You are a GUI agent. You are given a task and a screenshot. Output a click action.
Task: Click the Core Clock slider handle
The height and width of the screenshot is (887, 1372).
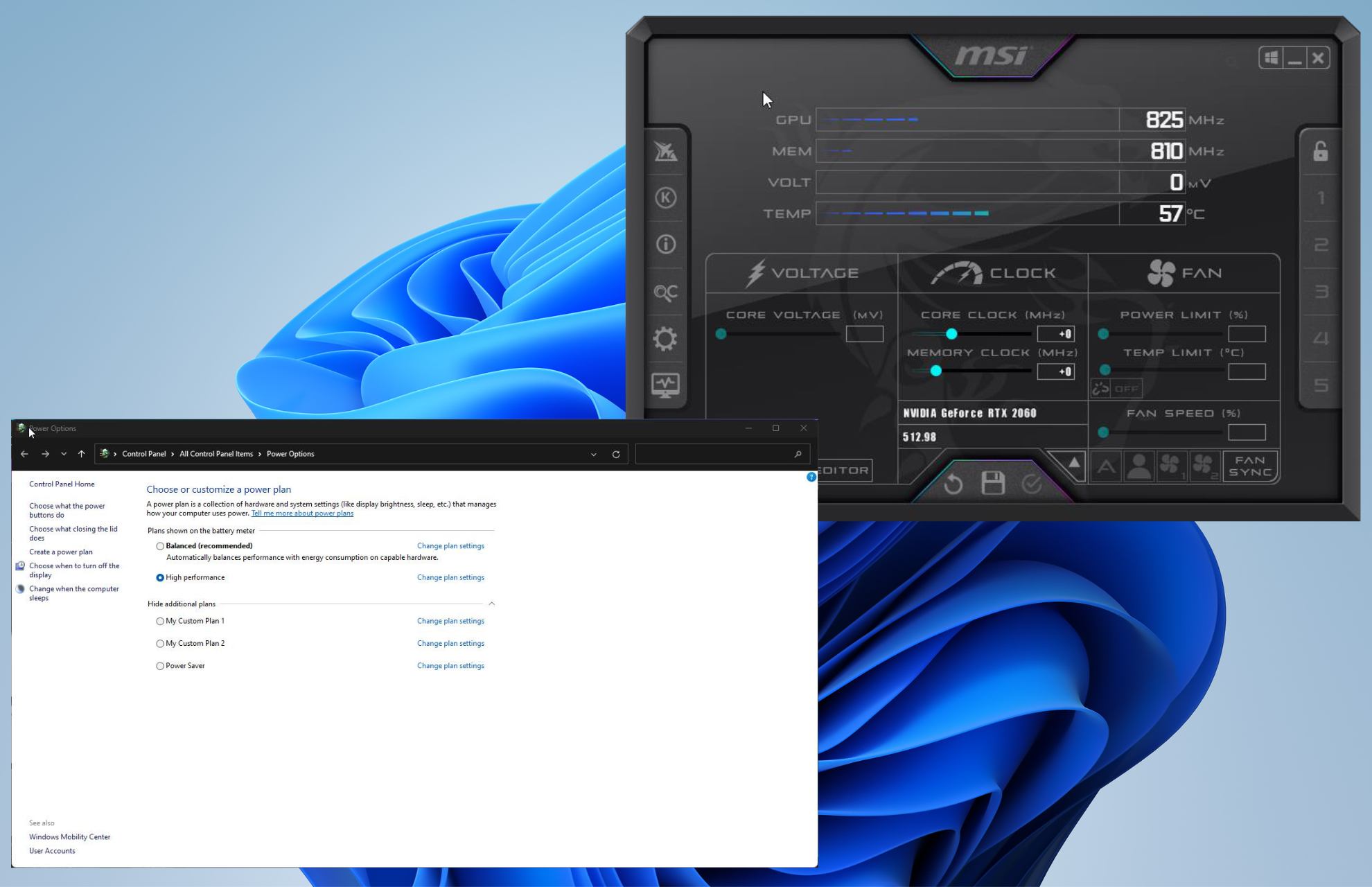(x=951, y=334)
